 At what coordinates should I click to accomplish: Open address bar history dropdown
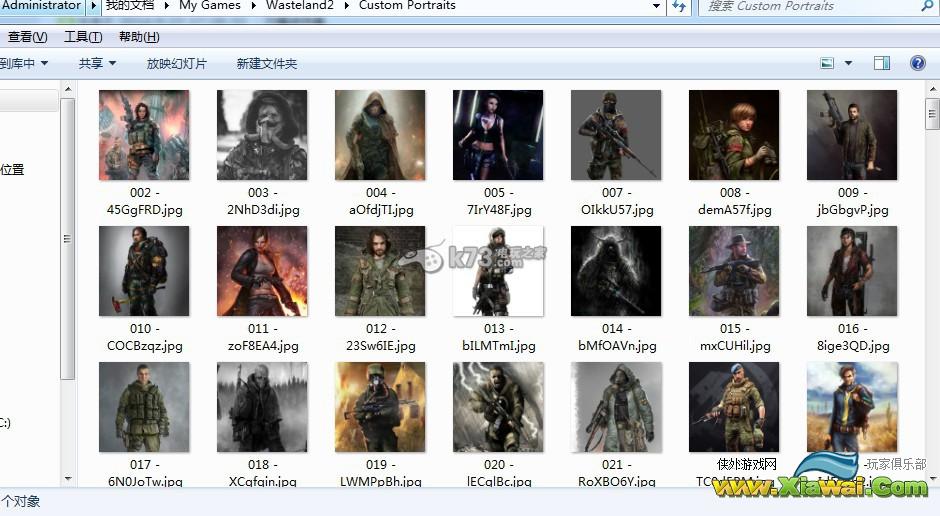(x=656, y=6)
